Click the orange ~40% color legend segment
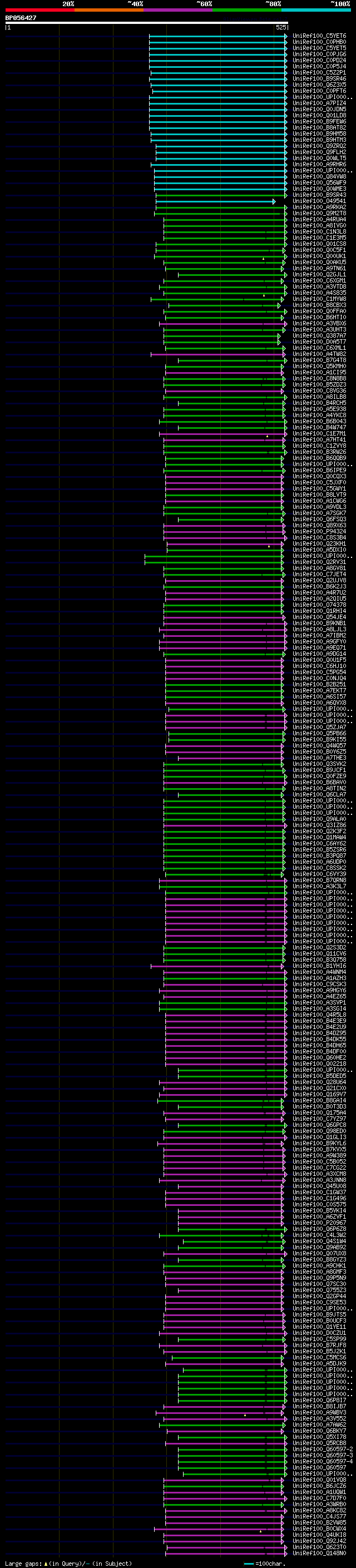 (109, 10)
